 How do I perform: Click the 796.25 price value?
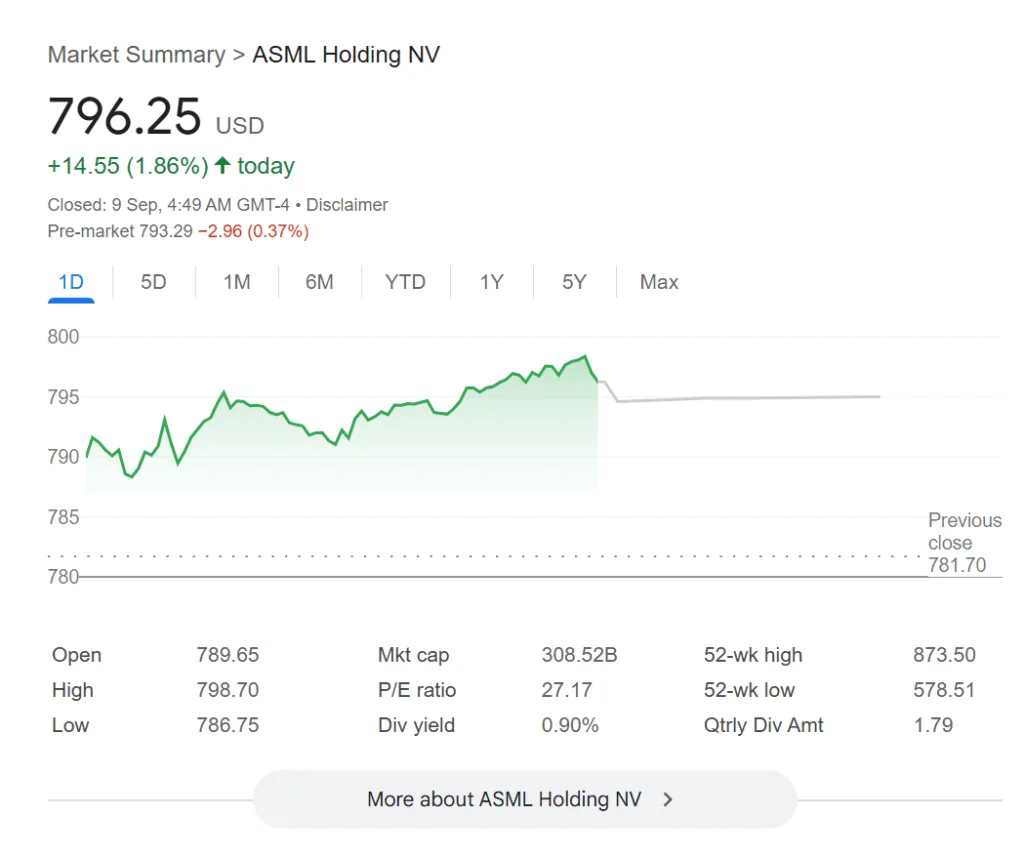124,117
